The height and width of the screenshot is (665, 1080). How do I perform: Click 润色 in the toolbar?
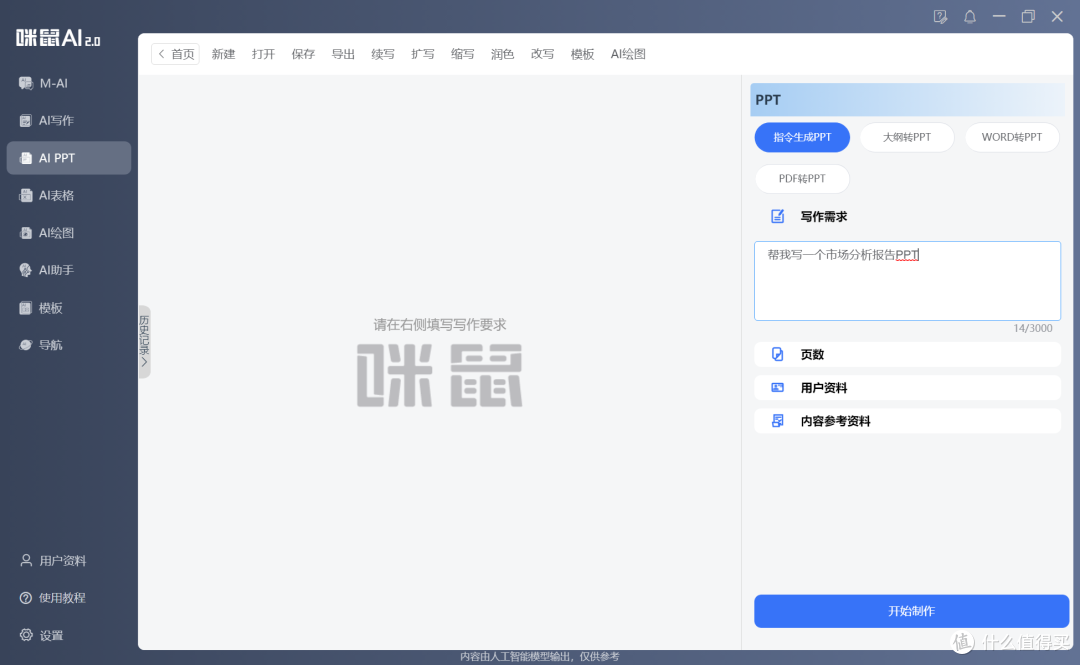tap(502, 54)
